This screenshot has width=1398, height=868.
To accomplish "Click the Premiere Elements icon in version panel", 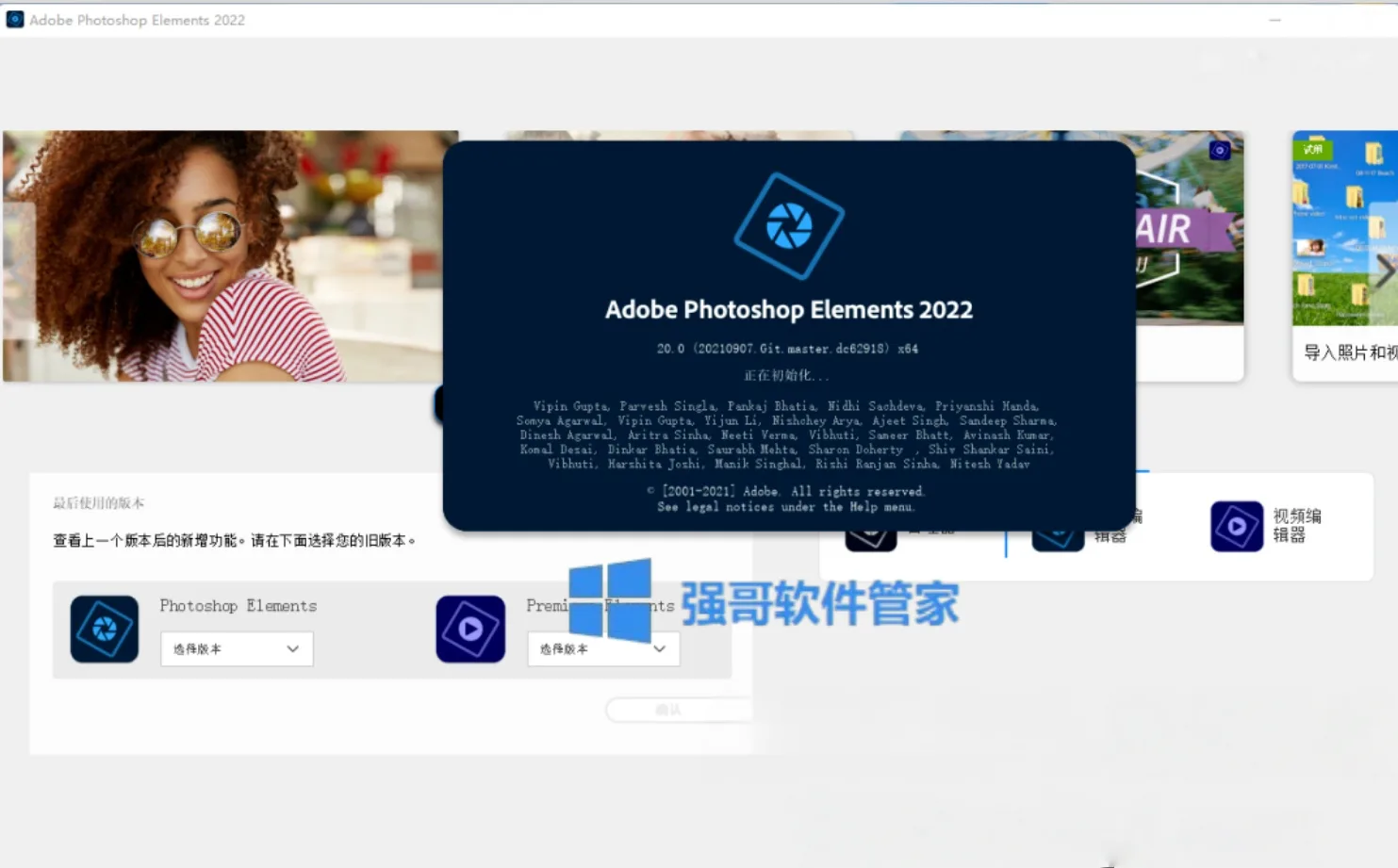I will click(470, 629).
